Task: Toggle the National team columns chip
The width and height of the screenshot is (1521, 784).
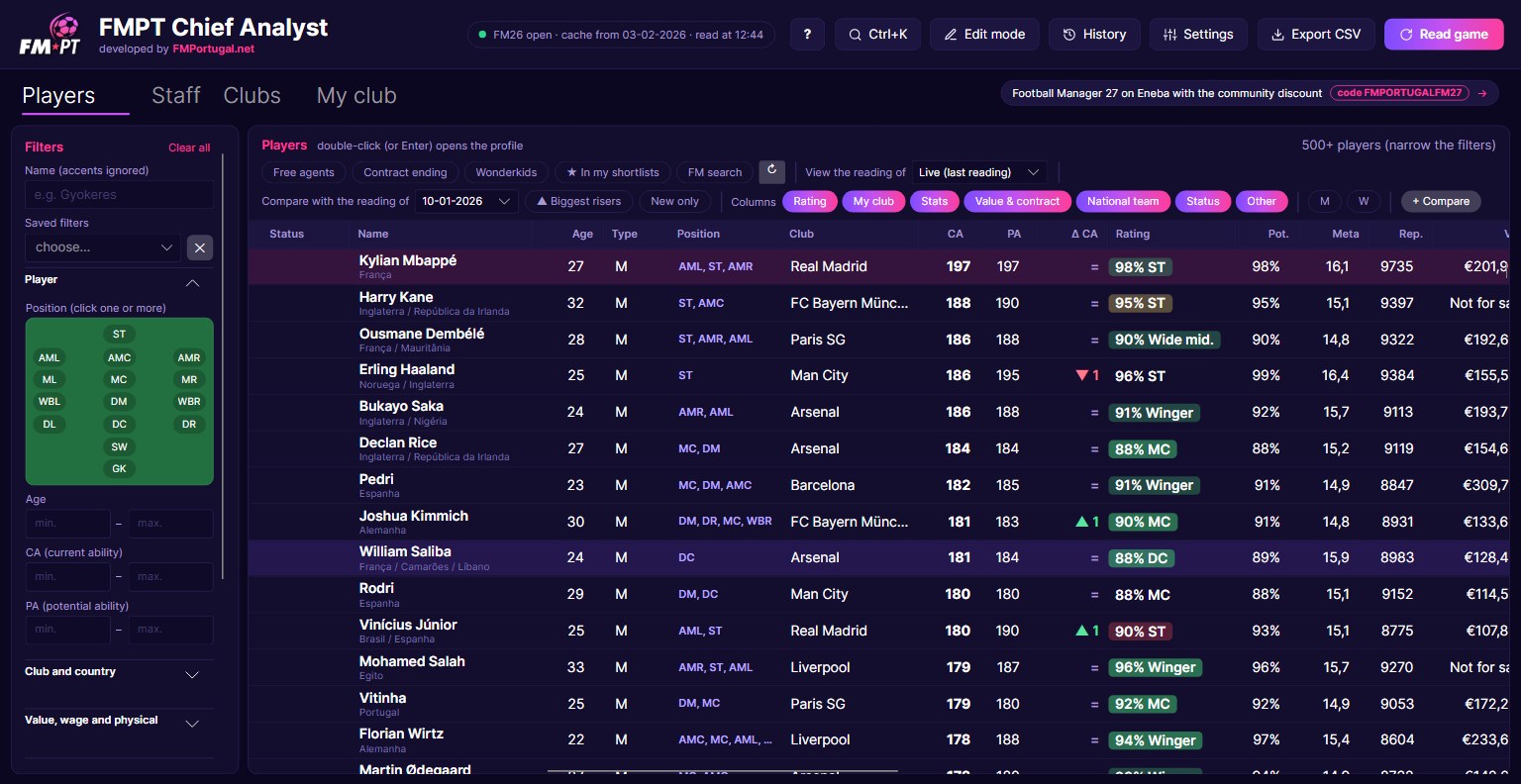Action: pyautogui.click(x=1123, y=201)
